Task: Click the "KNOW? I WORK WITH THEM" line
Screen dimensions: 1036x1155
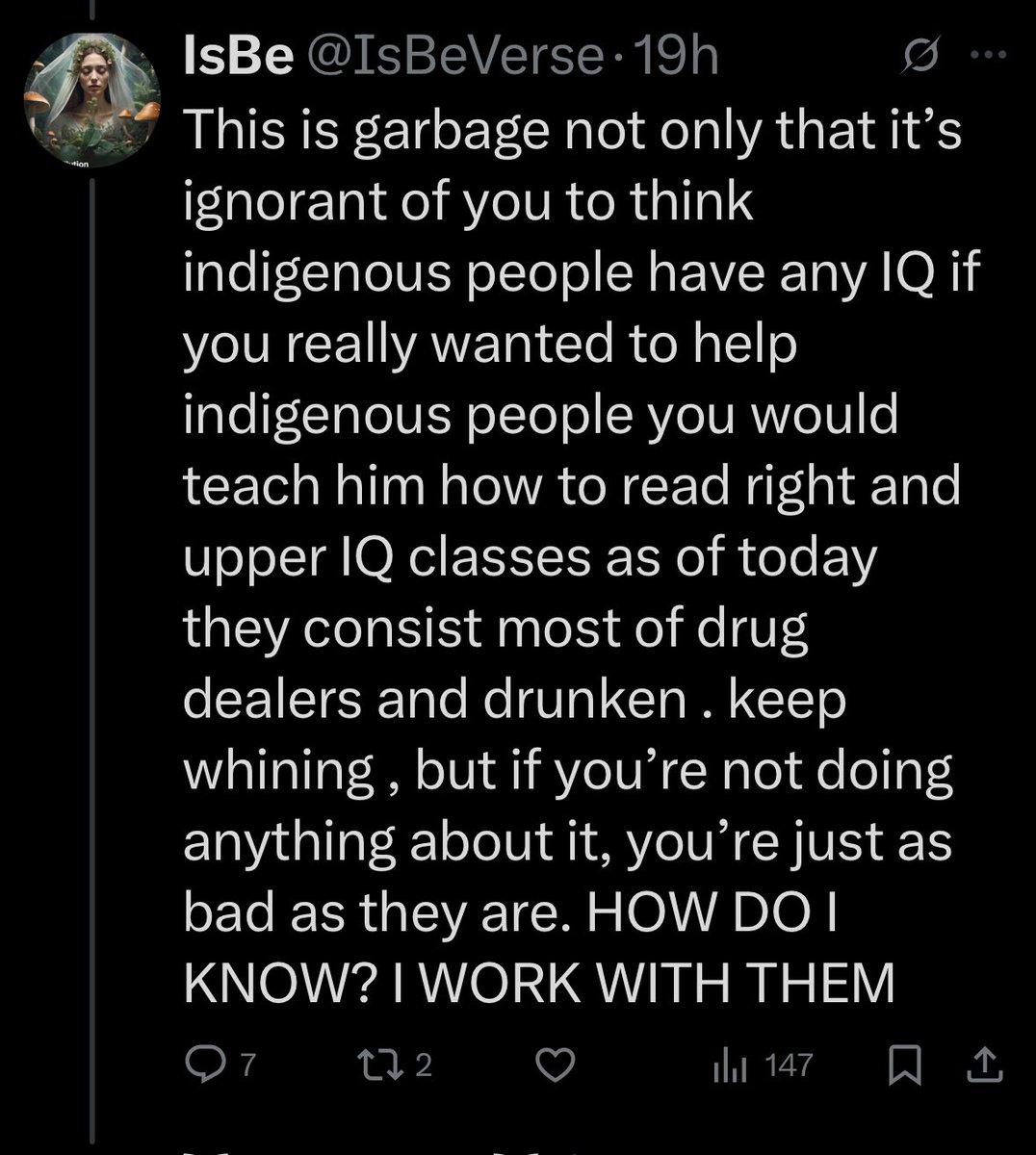Action: coord(539,983)
